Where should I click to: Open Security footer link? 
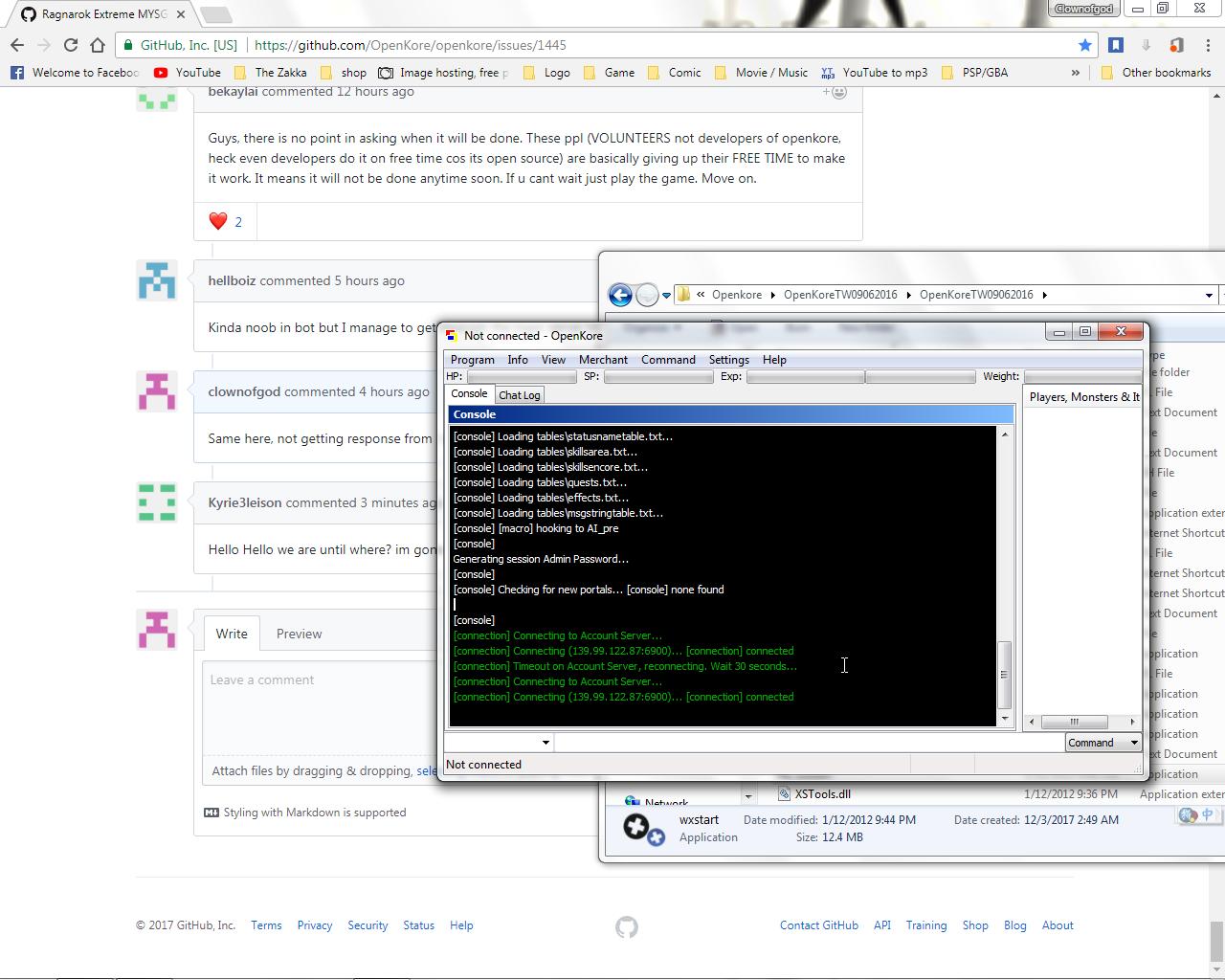point(367,925)
